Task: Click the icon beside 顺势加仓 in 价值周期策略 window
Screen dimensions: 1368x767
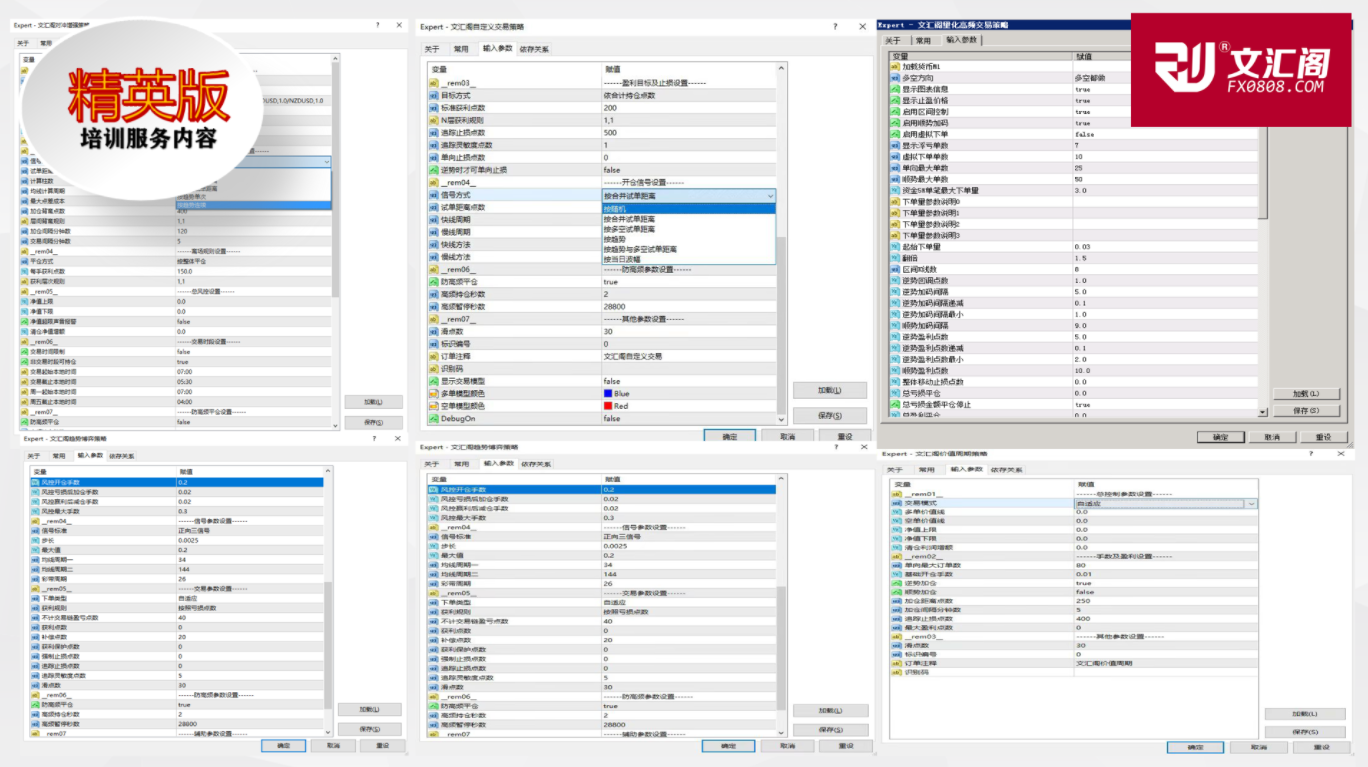Action: (895, 592)
